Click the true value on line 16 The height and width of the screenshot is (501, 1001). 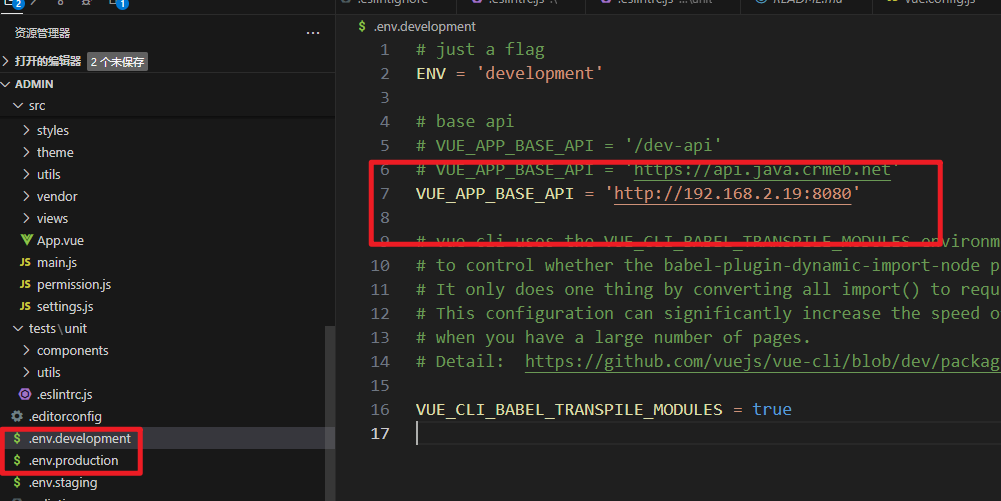point(772,410)
